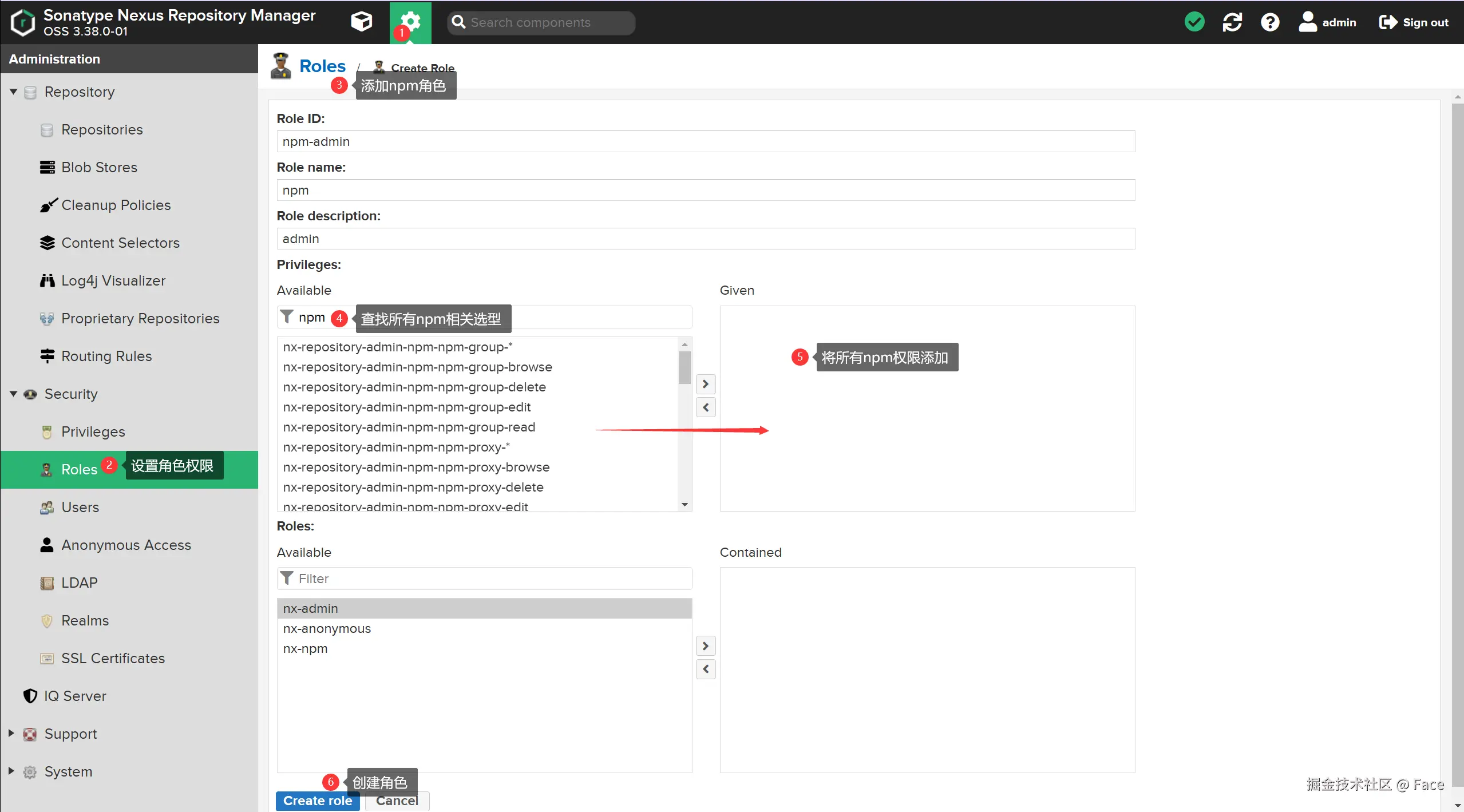Click the Refresh icon in top bar
The height and width of the screenshot is (812, 1464).
click(1232, 22)
